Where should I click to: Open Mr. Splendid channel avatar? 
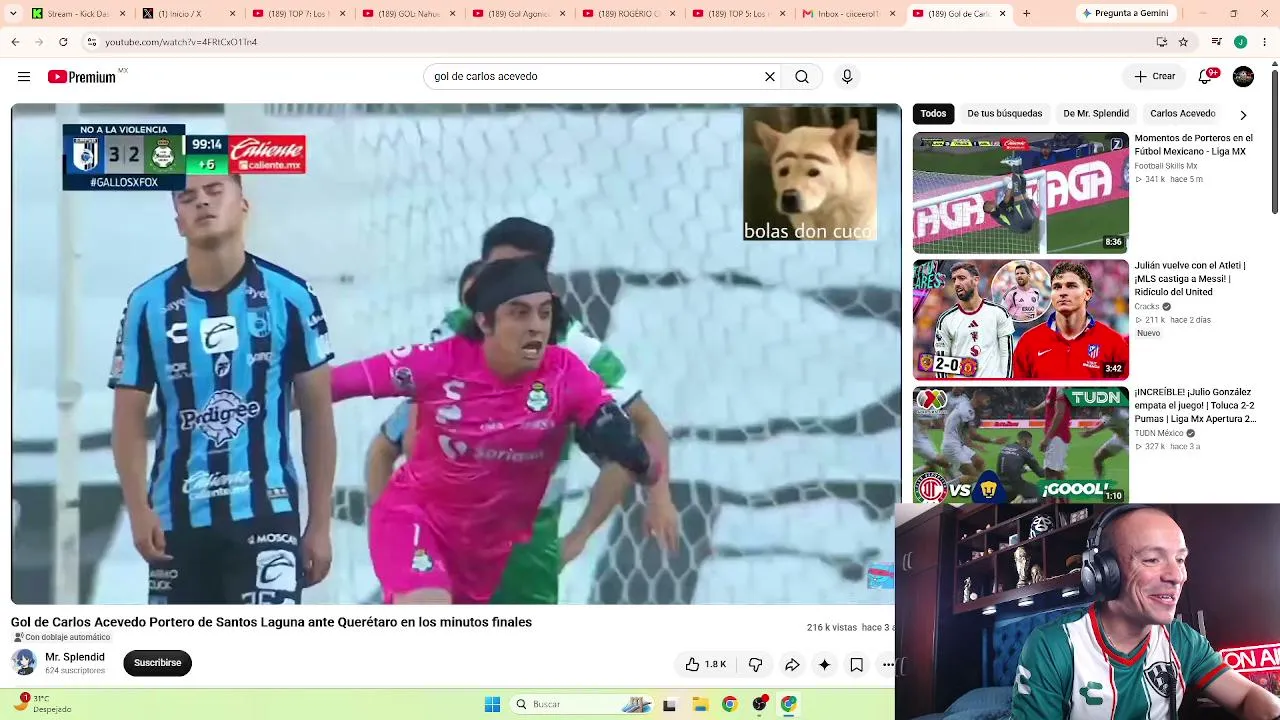(24, 662)
